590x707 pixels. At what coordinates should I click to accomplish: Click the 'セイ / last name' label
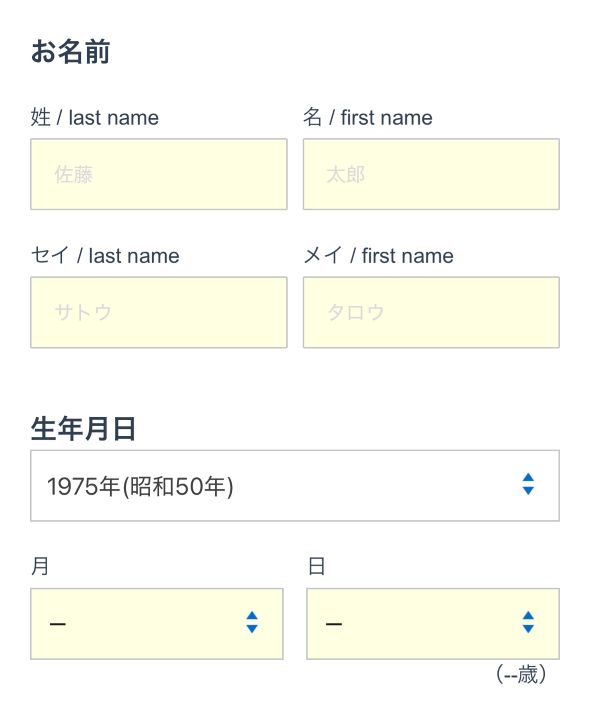(x=105, y=256)
